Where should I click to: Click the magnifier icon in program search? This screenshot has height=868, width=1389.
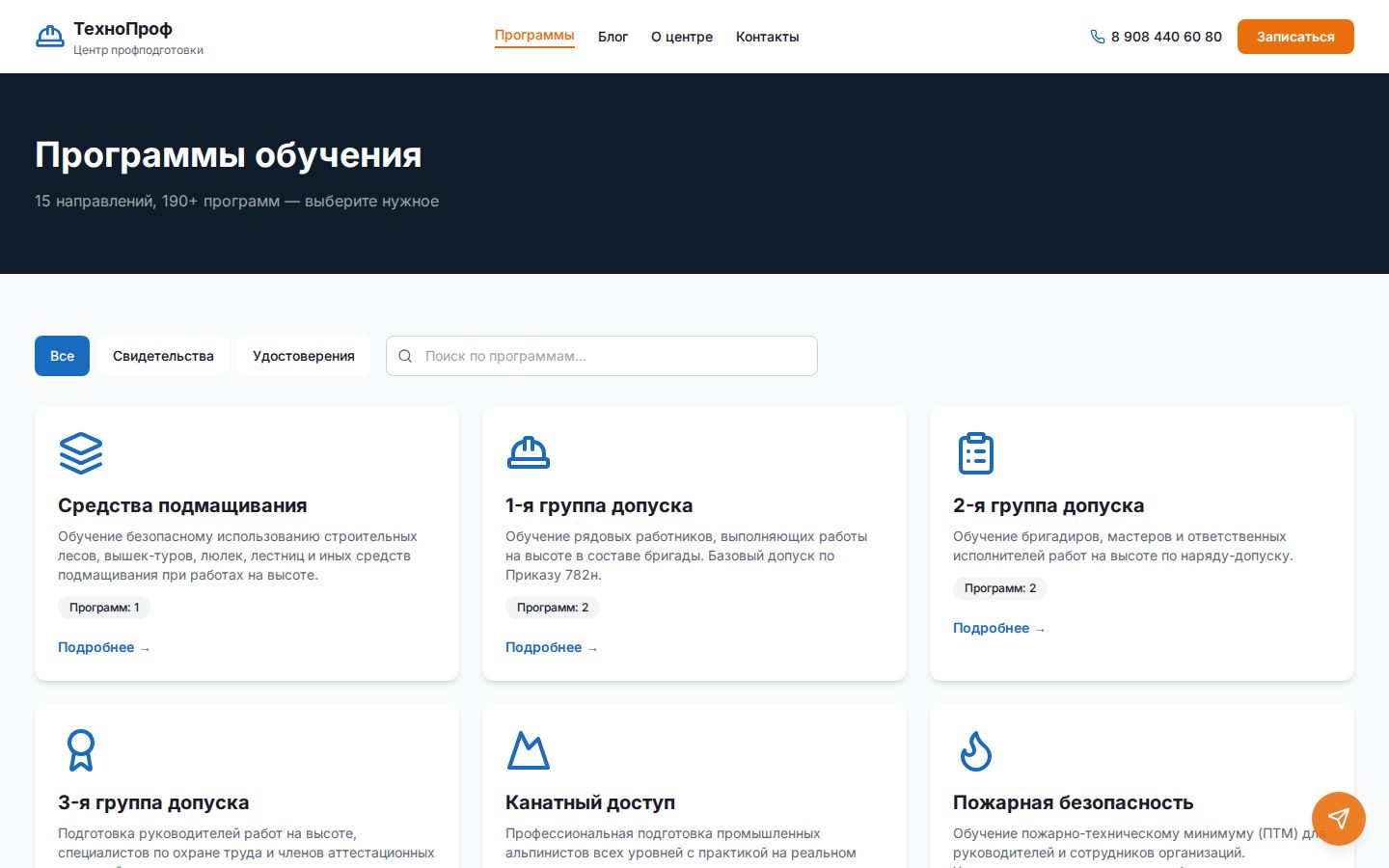click(x=405, y=356)
